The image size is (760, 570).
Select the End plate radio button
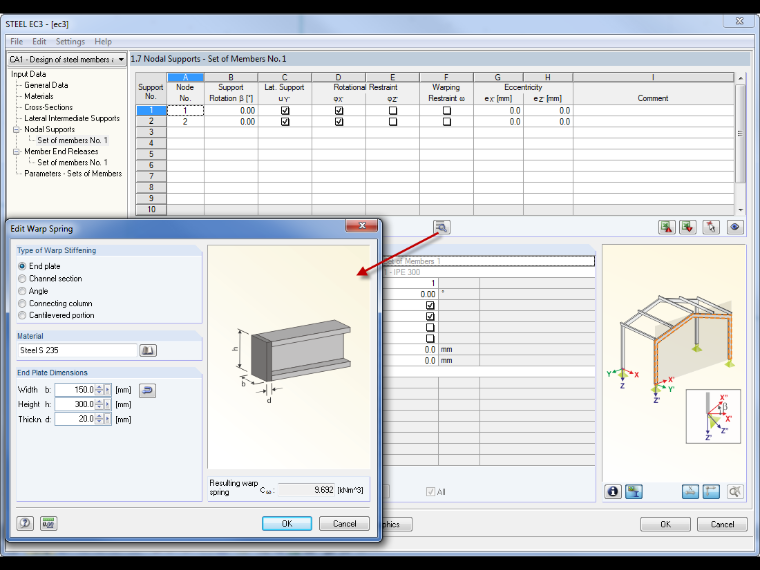(x=22, y=266)
